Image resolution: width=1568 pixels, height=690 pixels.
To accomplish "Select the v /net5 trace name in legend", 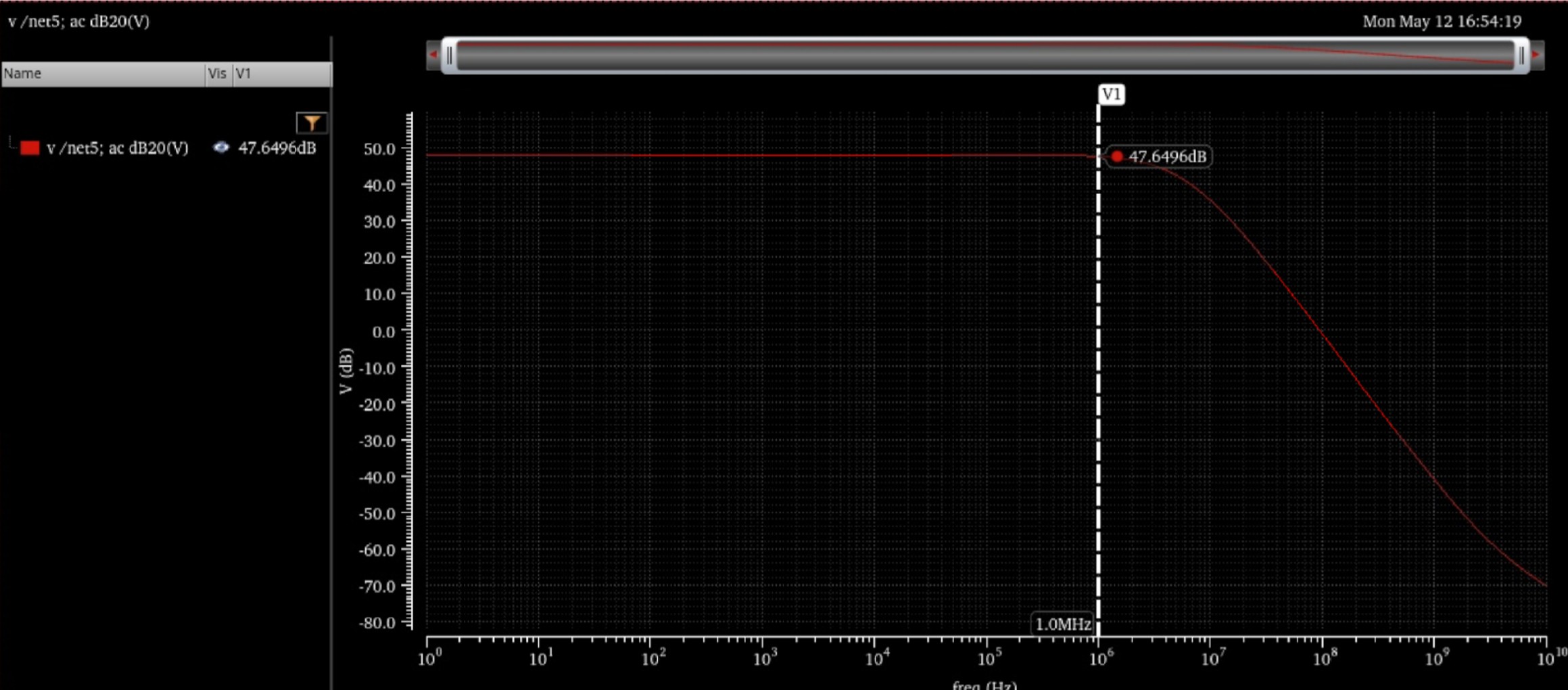I will [118, 148].
